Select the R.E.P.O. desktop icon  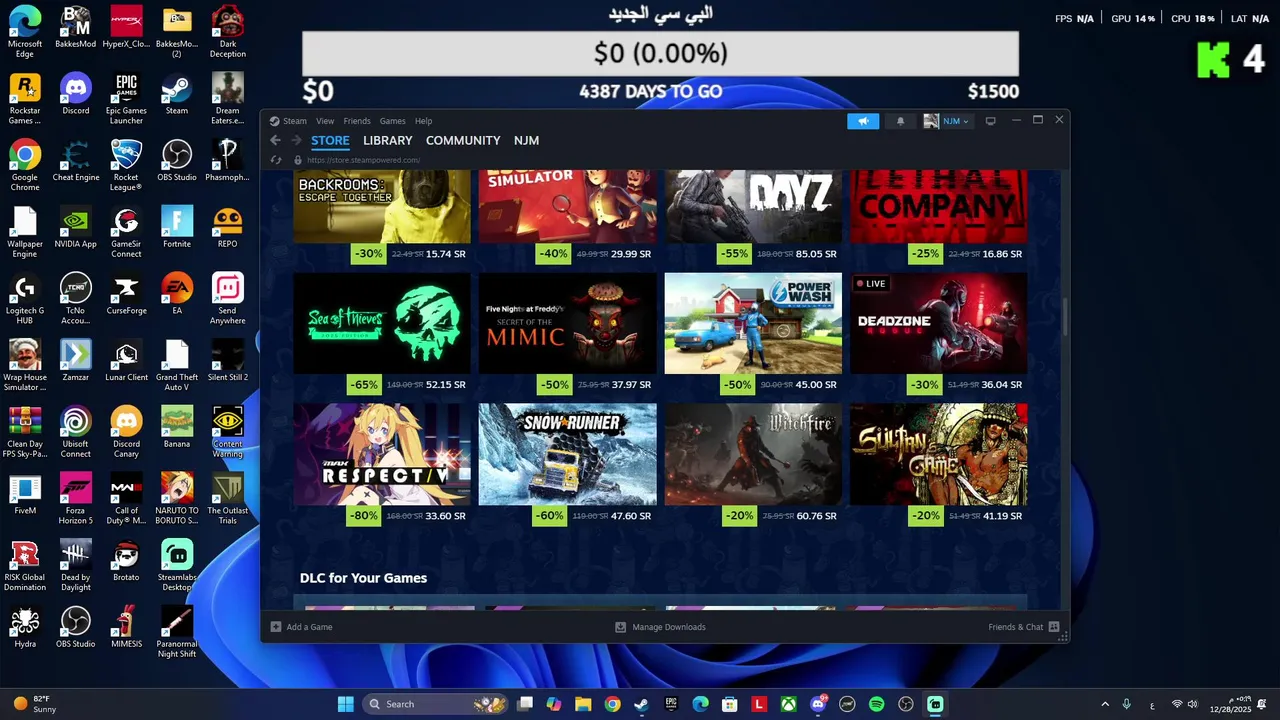(x=228, y=227)
